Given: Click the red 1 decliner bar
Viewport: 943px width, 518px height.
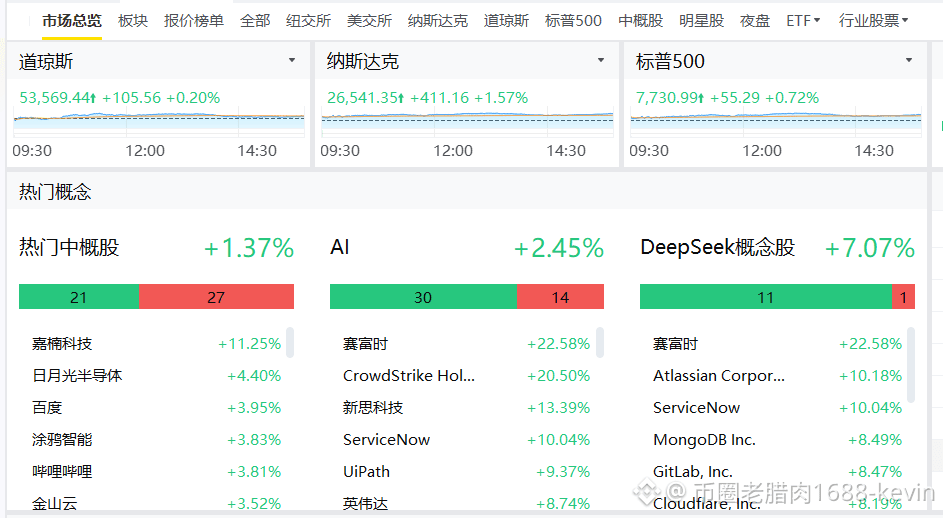Looking at the screenshot, I should (x=903, y=297).
